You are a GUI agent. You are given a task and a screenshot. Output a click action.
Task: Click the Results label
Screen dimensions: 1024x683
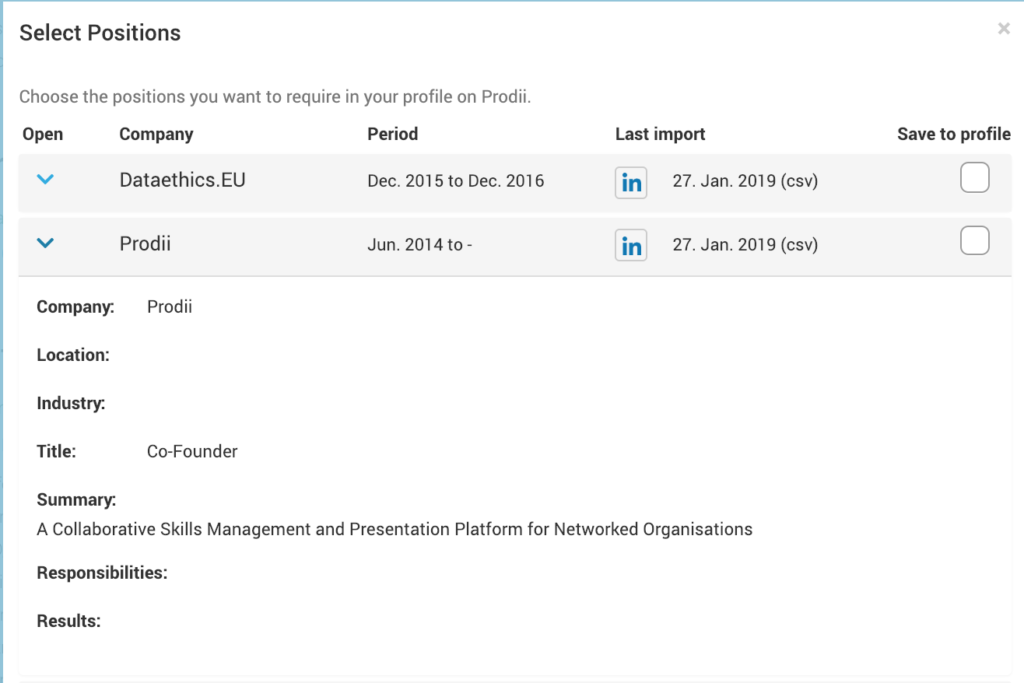[x=69, y=621]
